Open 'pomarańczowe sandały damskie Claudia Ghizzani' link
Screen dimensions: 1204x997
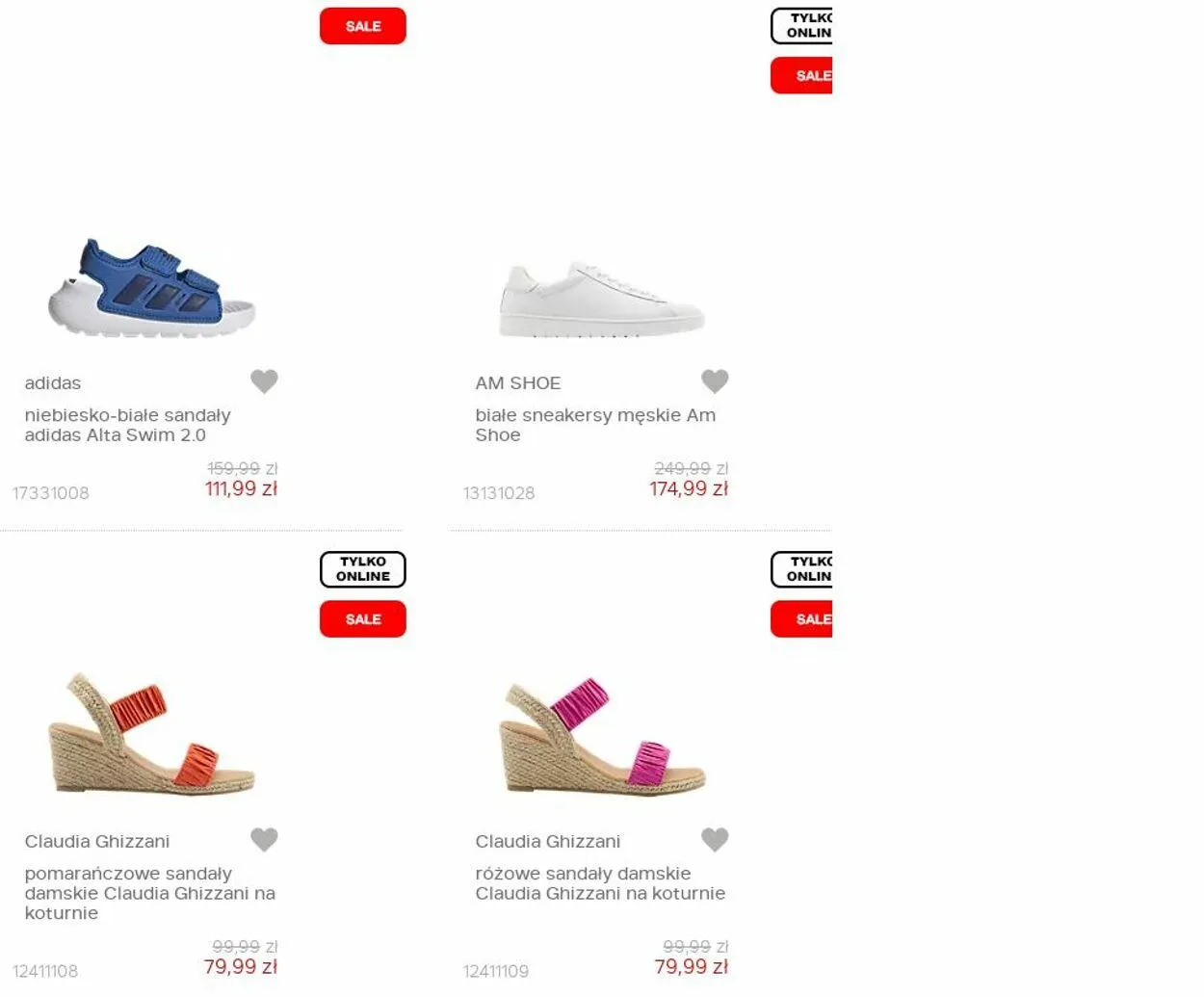tap(150, 893)
